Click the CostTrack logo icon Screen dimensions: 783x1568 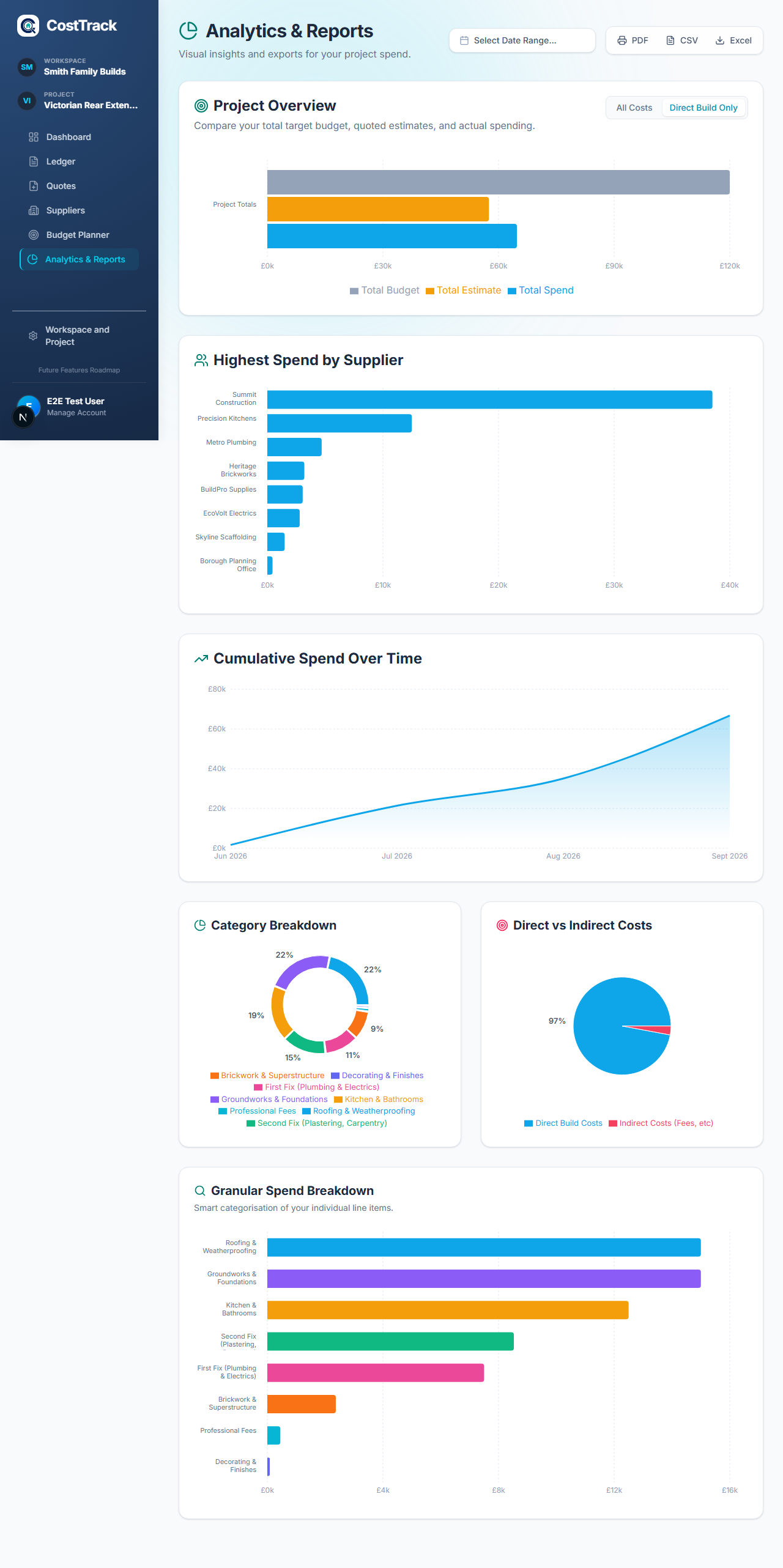point(28,26)
